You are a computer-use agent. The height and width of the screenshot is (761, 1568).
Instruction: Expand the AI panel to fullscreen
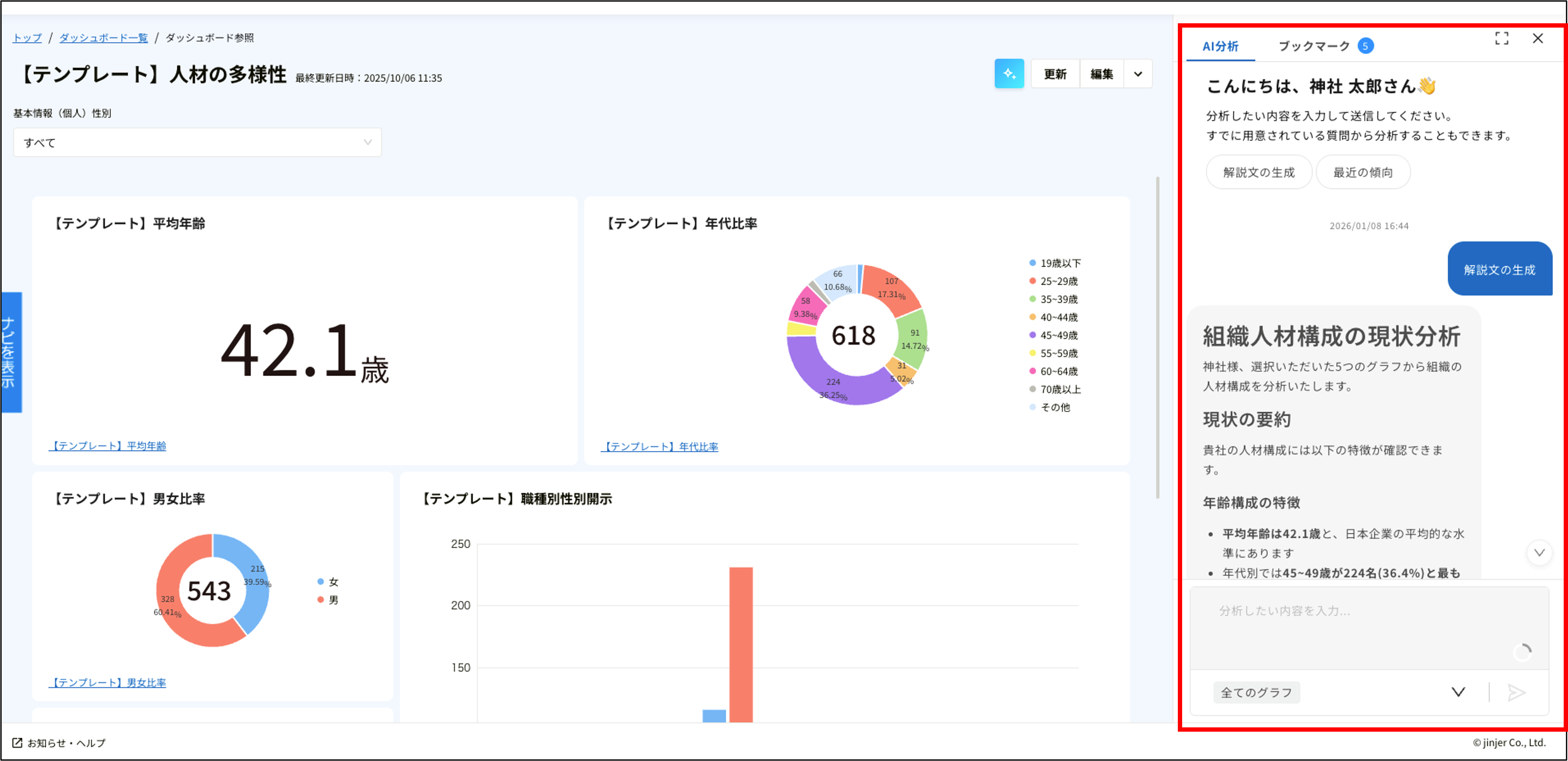[1502, 38]
